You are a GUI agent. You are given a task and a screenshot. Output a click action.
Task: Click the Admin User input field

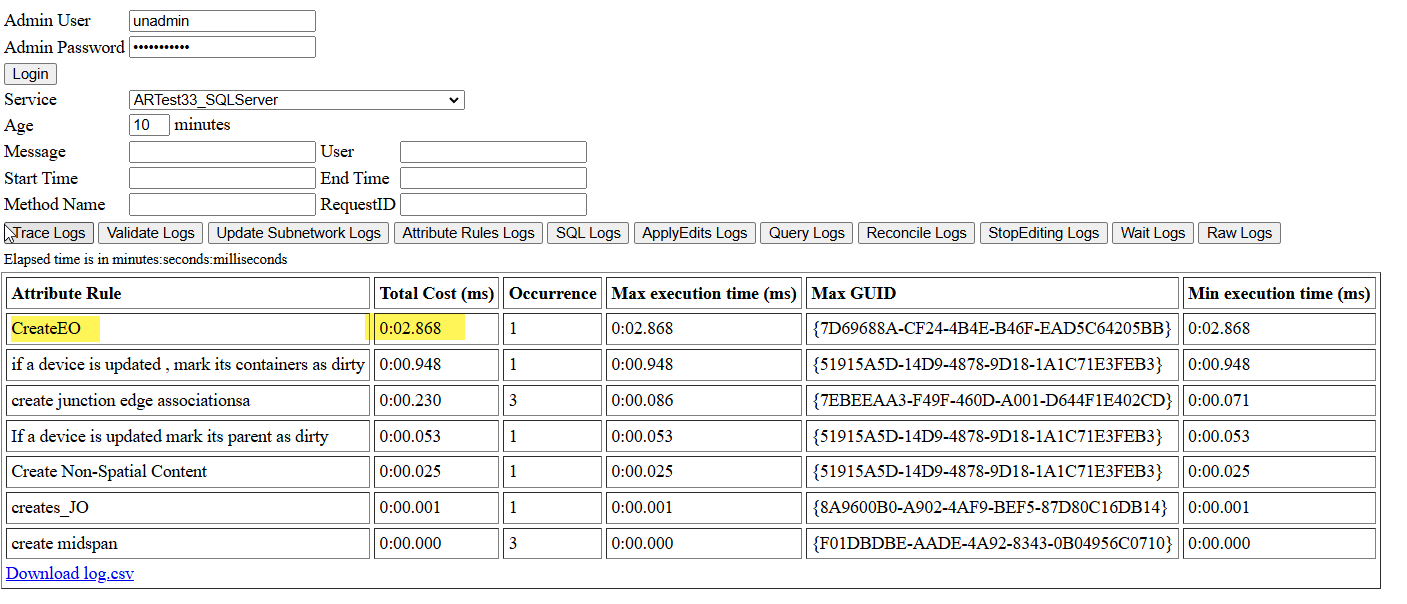pos(220,20)
